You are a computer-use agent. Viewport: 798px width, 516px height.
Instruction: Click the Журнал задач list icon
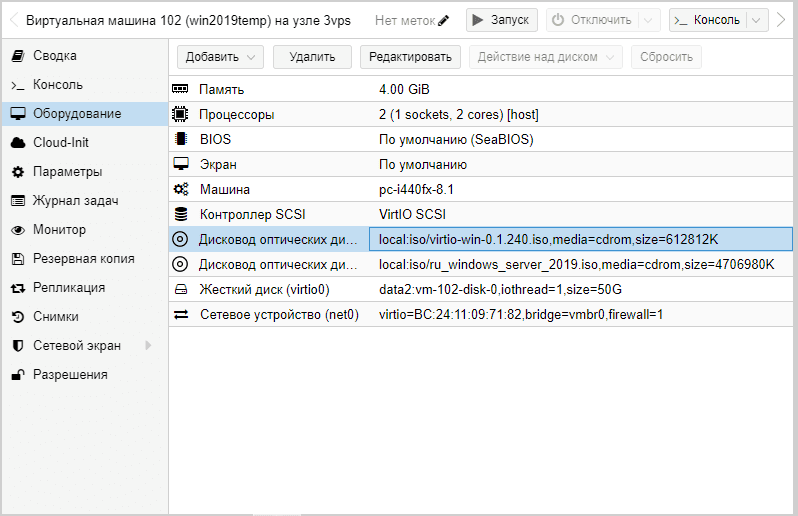click(18, 201)
